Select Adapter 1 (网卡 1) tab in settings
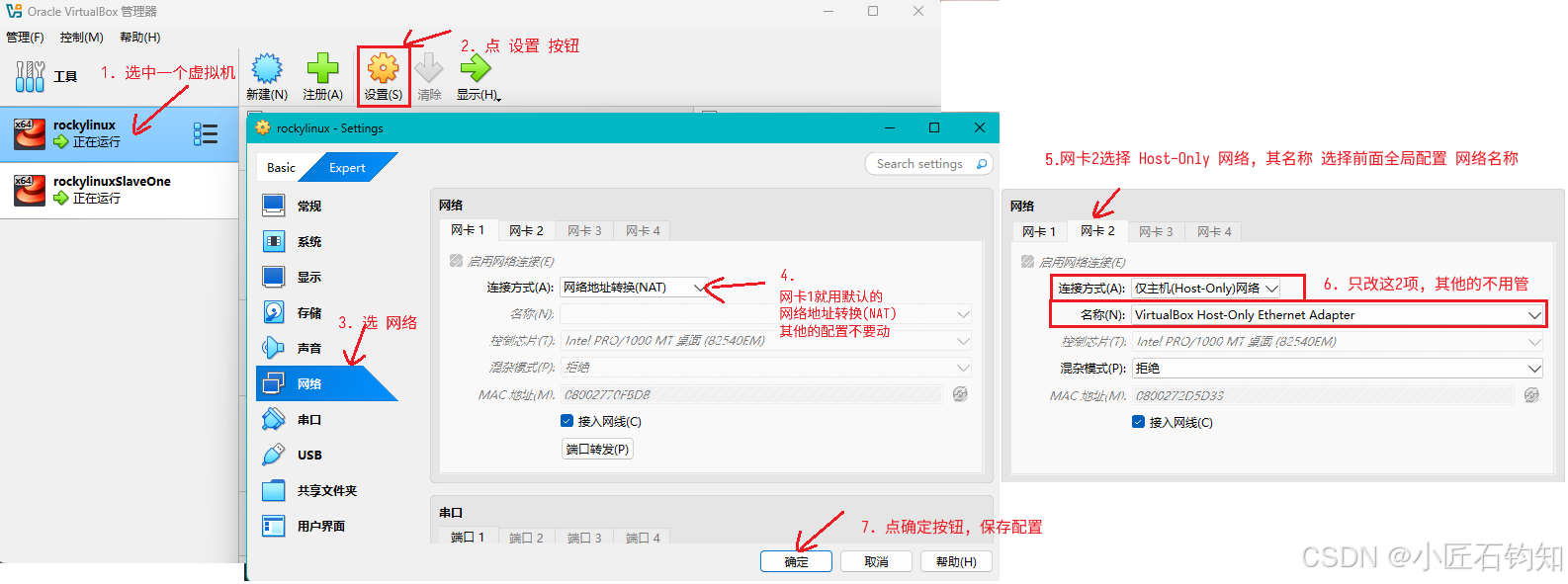The image size is (1568, 584). point(468,230)
